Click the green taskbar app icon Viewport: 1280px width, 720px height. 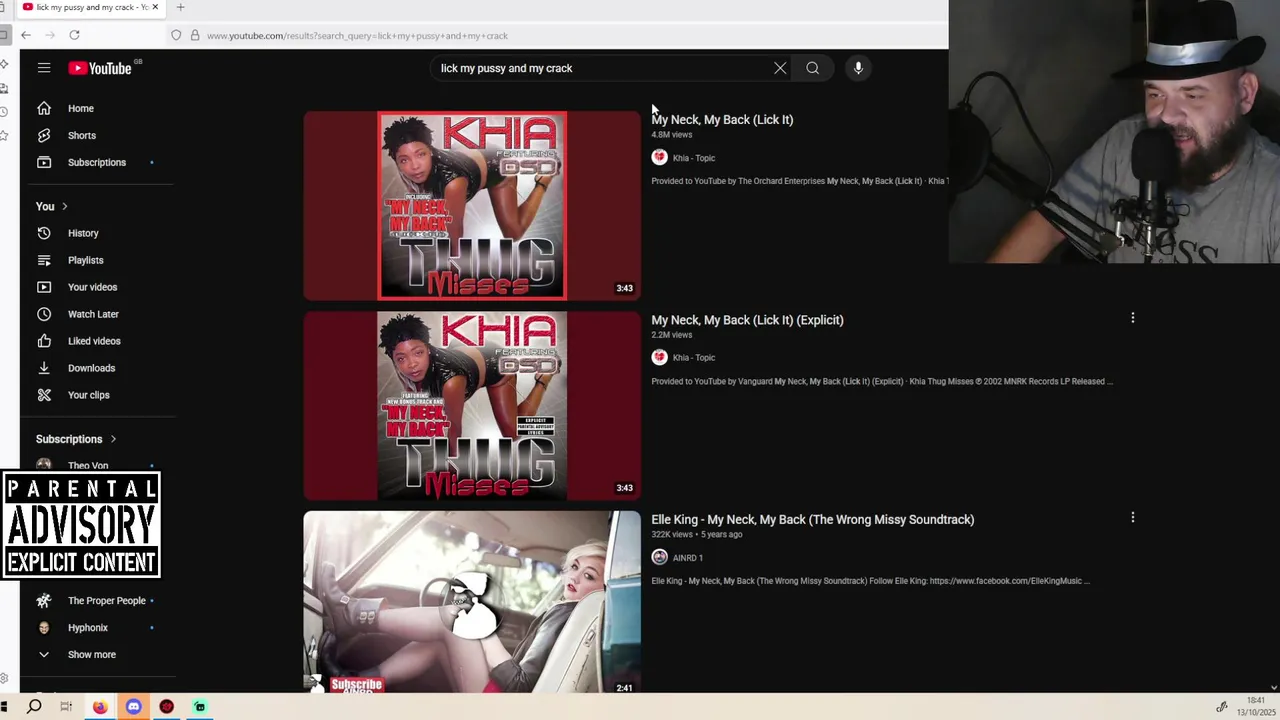point(200,707)
